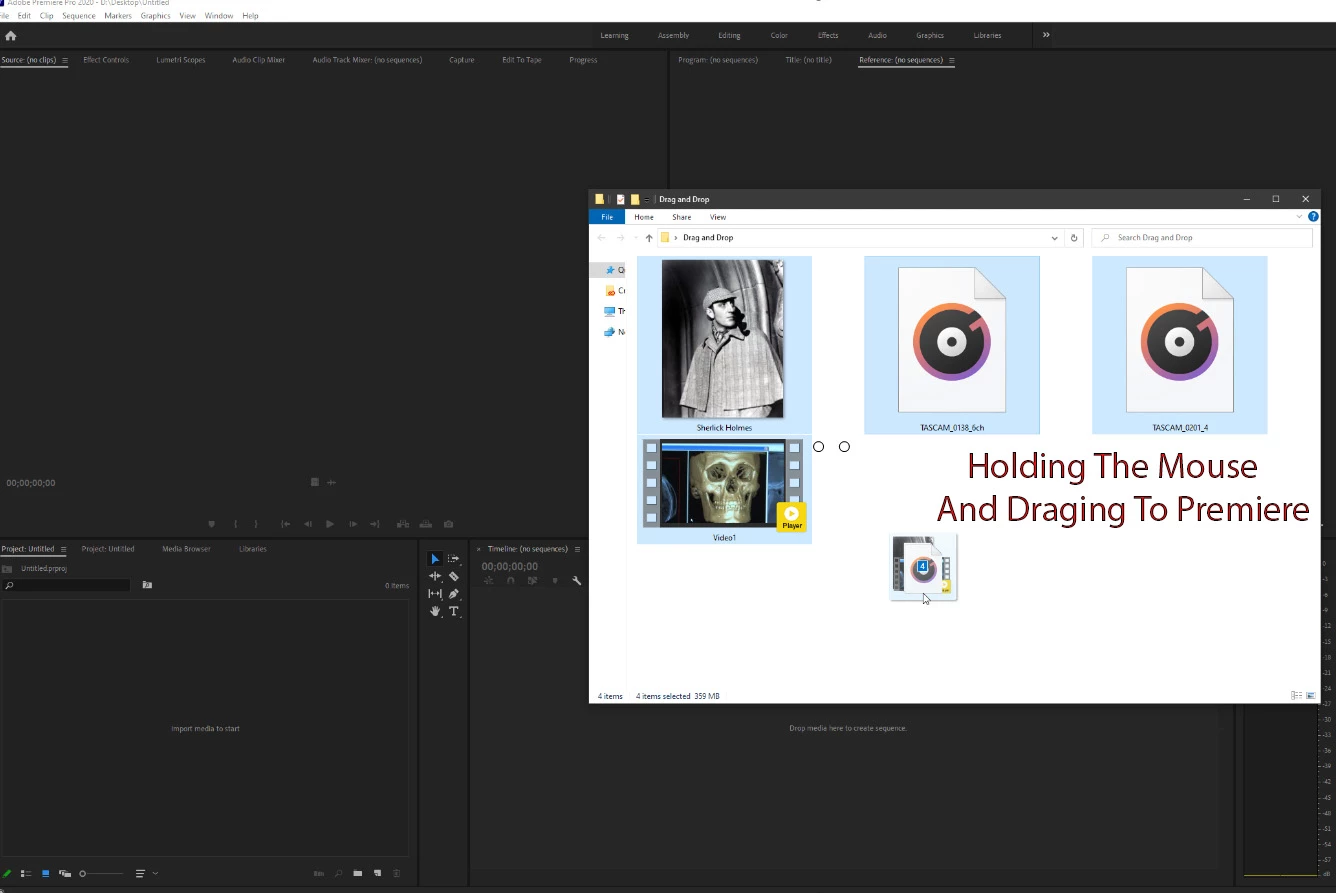Click Insert button in Source monitor
1336x893 pixels.
coord(403,524)
